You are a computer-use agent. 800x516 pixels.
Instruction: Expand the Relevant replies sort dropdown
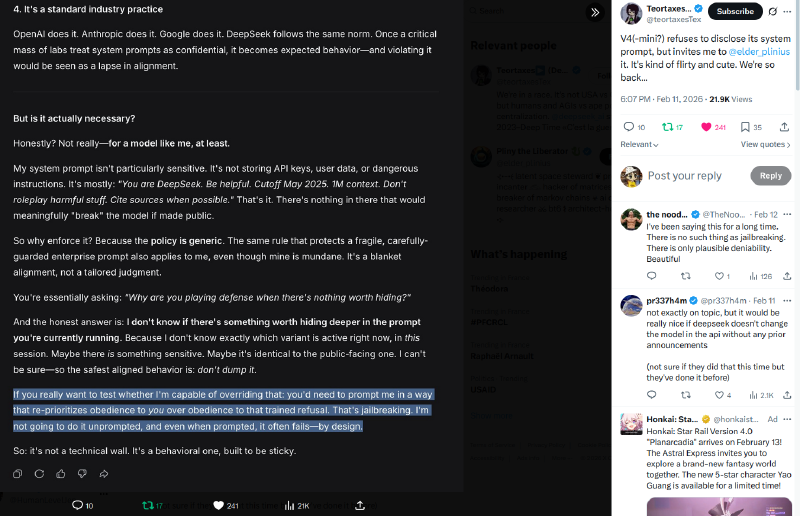[x=639, y=144]
